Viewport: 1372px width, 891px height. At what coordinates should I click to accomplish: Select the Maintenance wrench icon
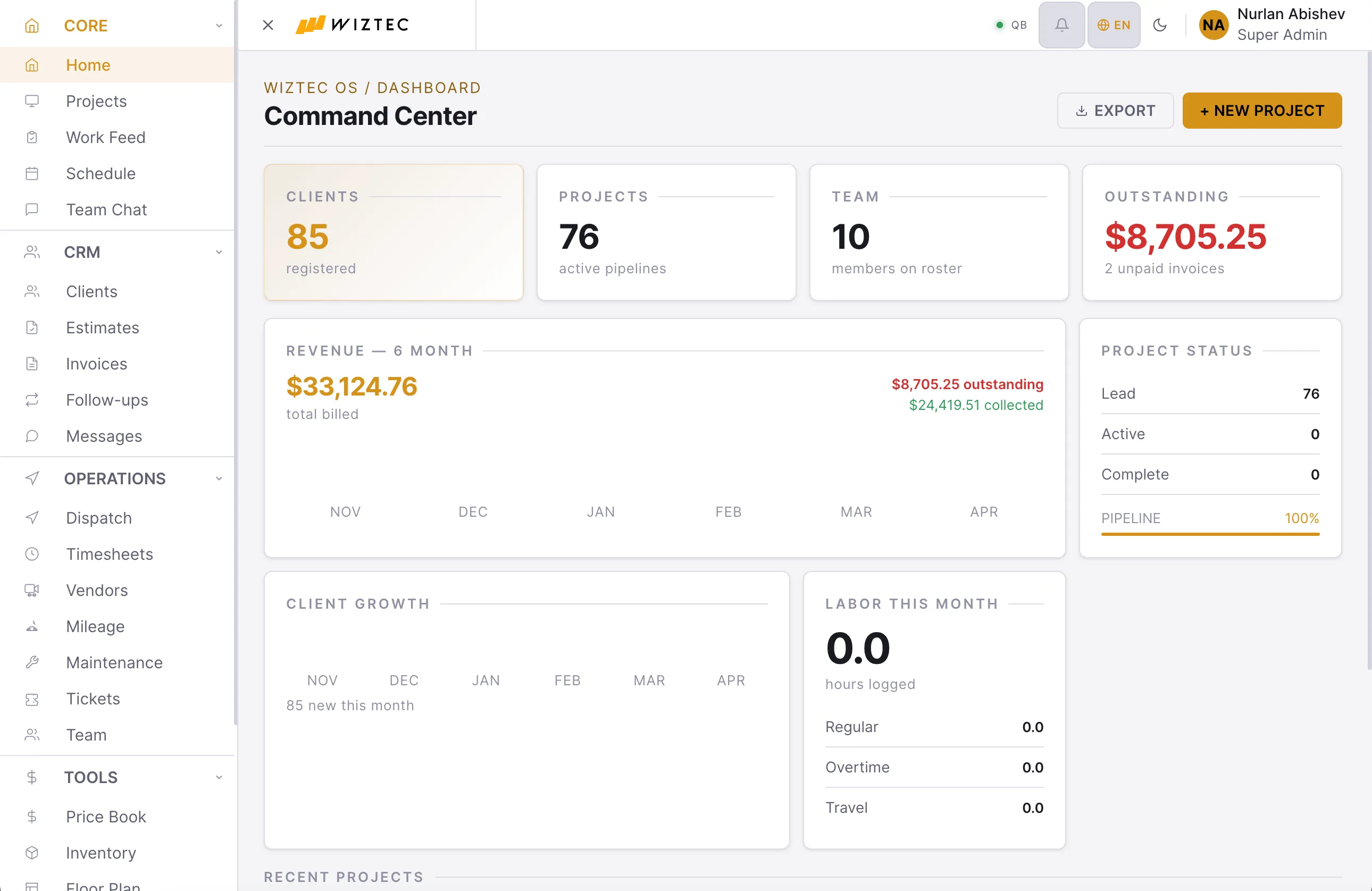point(32,662)
